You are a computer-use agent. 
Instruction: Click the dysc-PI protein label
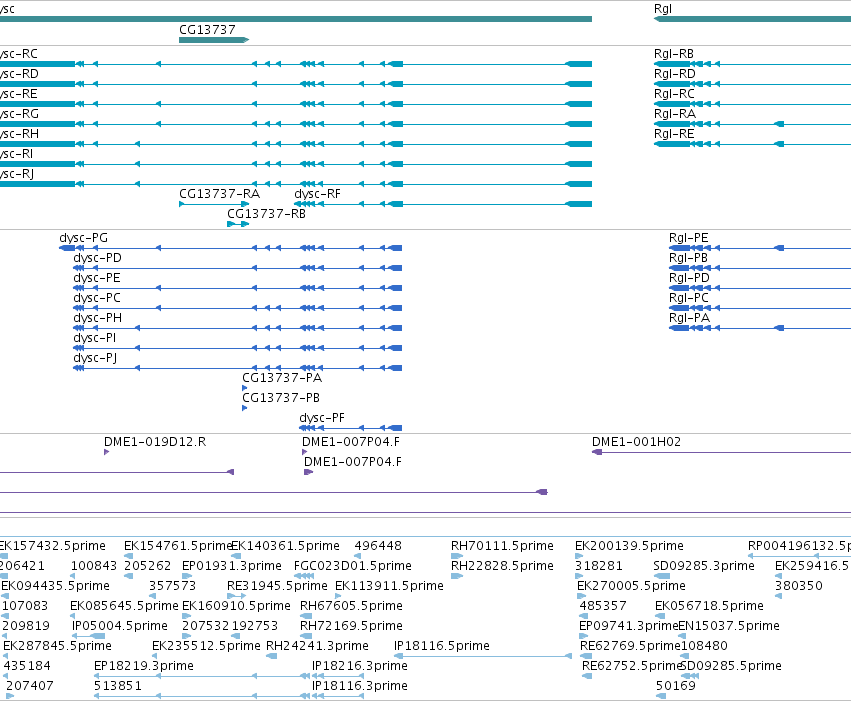click(x=94, y=338)
